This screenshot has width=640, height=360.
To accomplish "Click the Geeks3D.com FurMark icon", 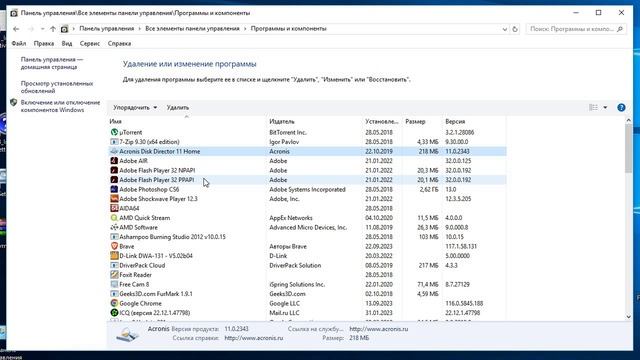I will (x=114, y=294).
